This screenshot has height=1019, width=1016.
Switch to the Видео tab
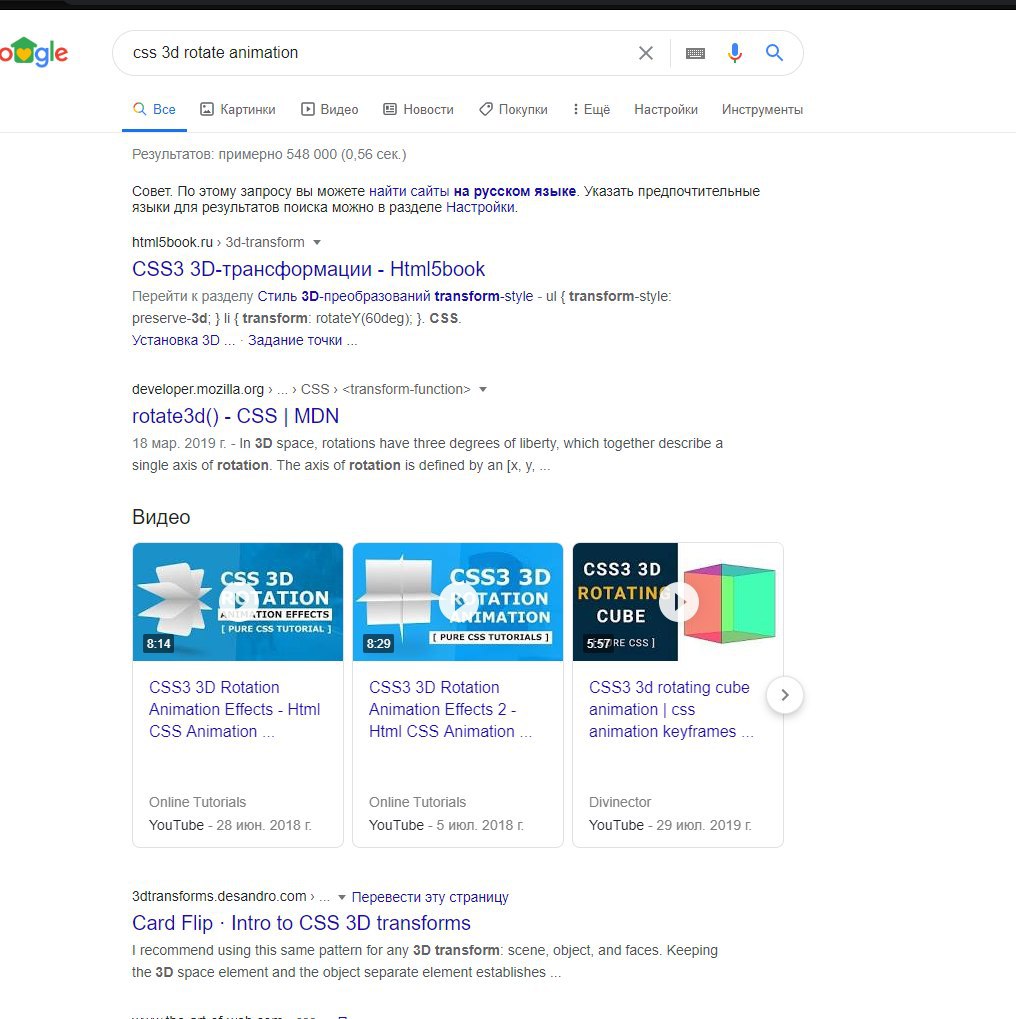(x=330, y=109)
